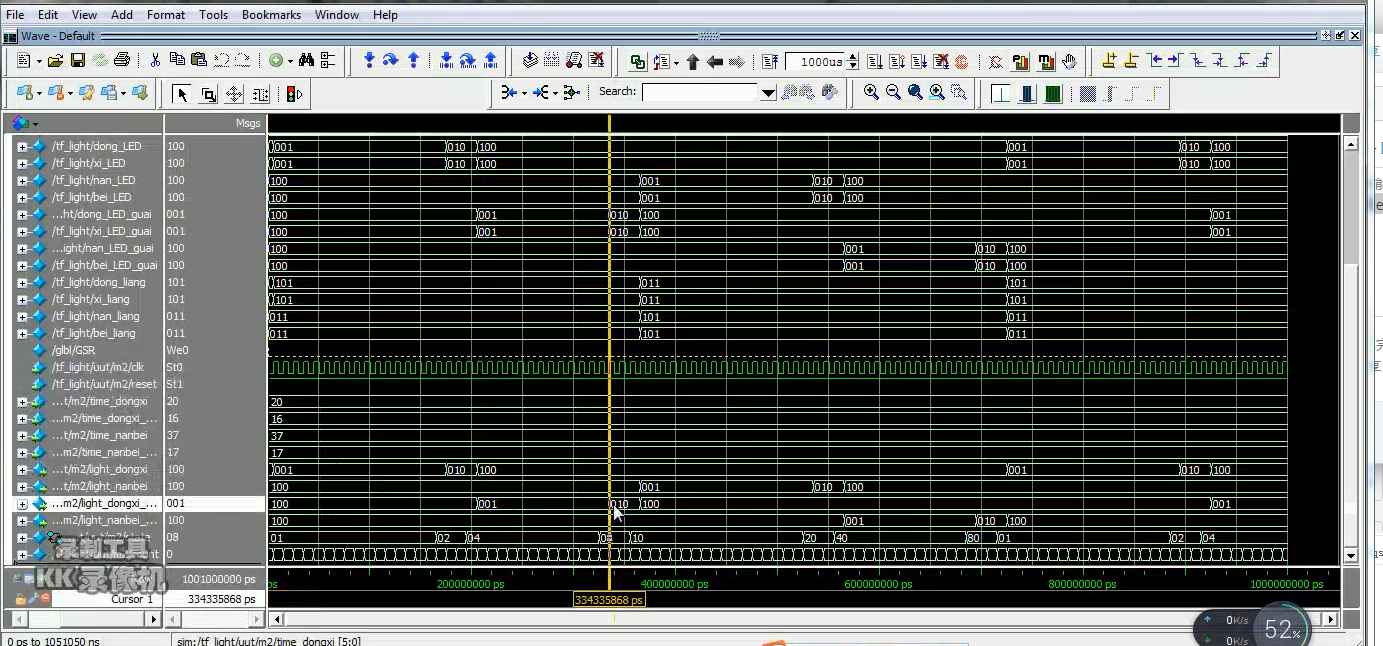Click the Zoom Full icon
Viewport: 1383px width, 646px height.
tap(915, 93)
